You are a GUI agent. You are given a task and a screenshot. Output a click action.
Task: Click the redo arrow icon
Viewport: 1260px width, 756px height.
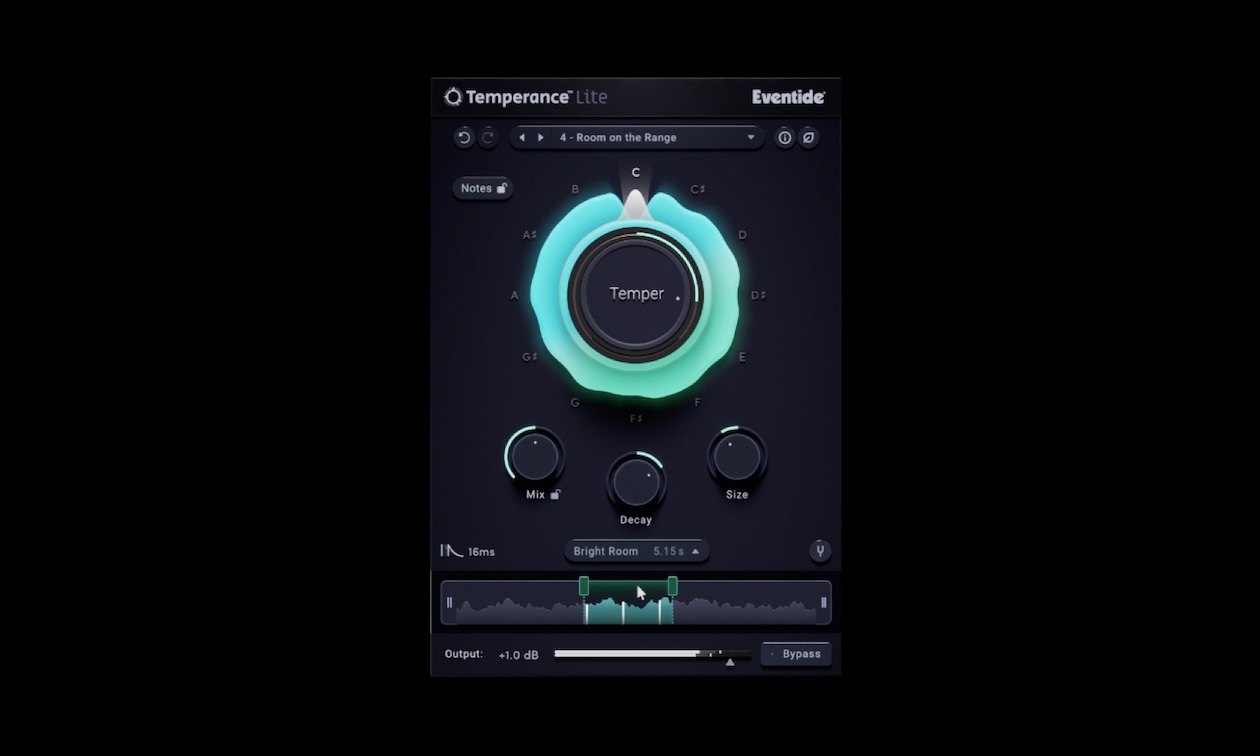488,138
